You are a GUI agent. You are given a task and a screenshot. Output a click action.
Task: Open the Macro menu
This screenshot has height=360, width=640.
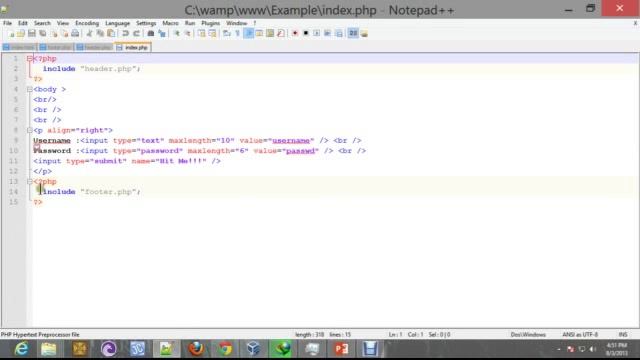pos(170,23)
